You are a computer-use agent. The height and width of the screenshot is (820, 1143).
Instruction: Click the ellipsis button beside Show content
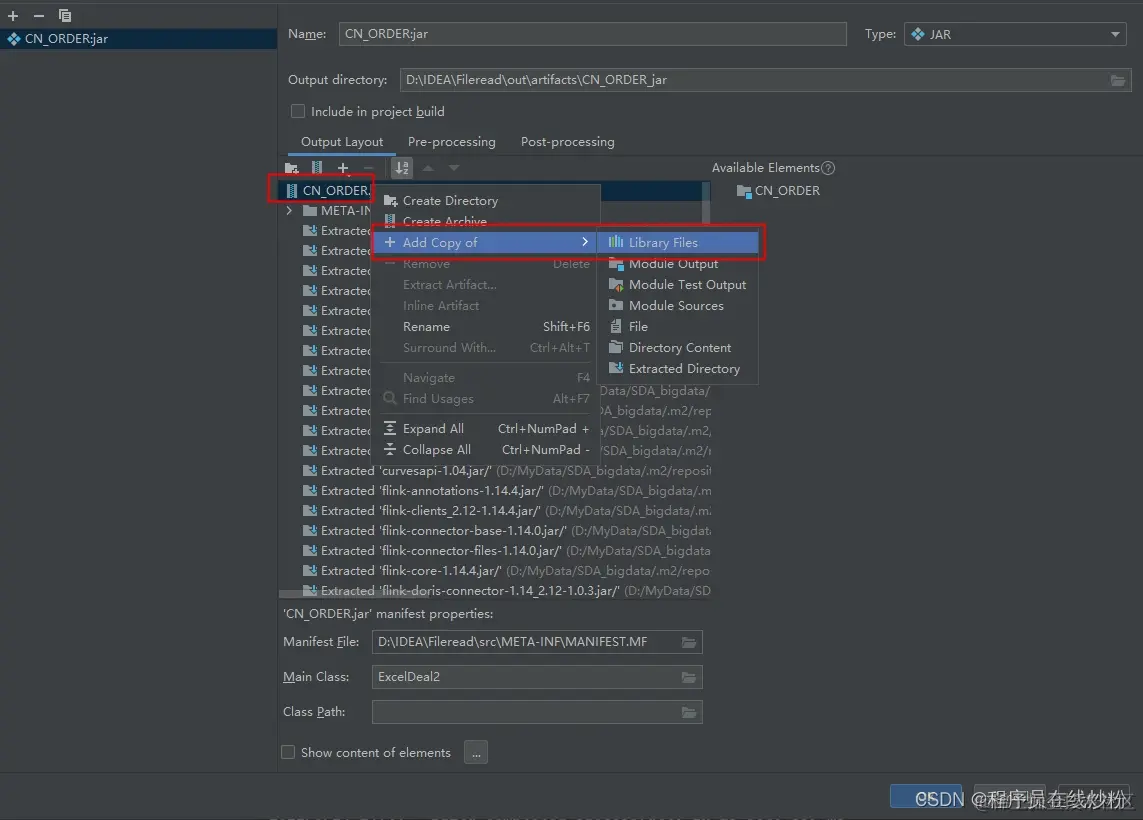coord(476,752)
